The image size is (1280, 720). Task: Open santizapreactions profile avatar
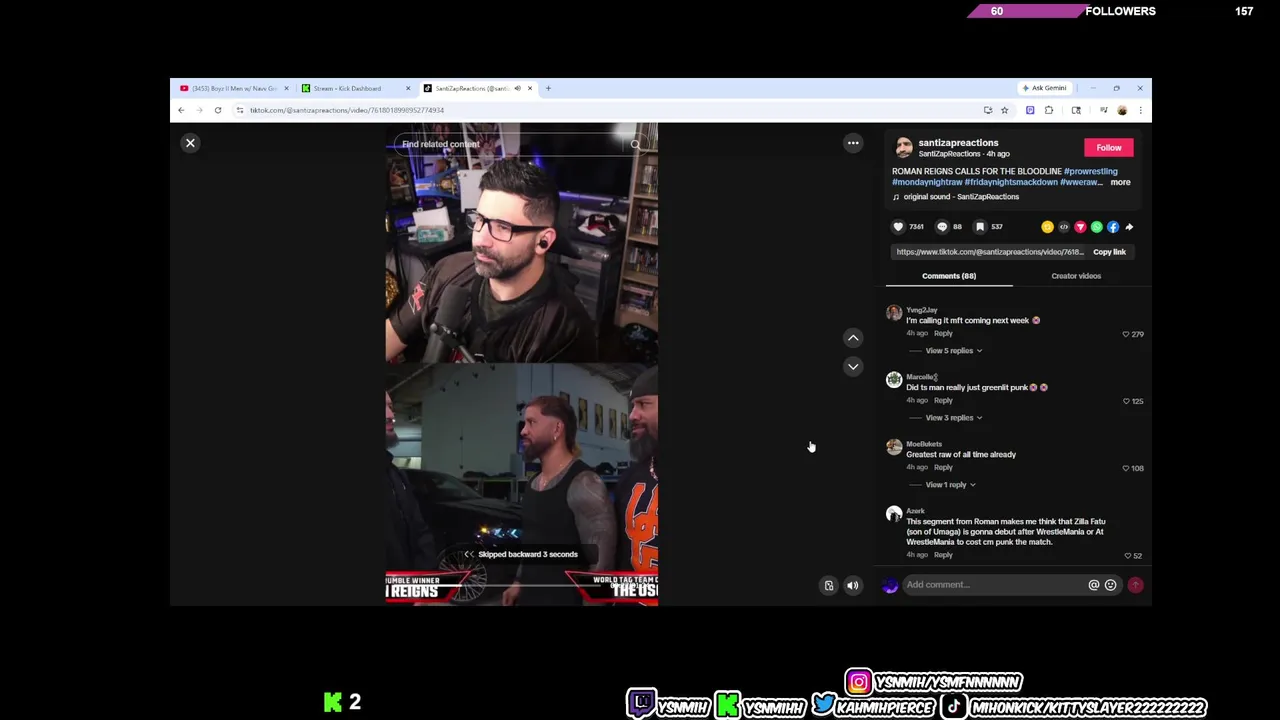click(904, 148)
